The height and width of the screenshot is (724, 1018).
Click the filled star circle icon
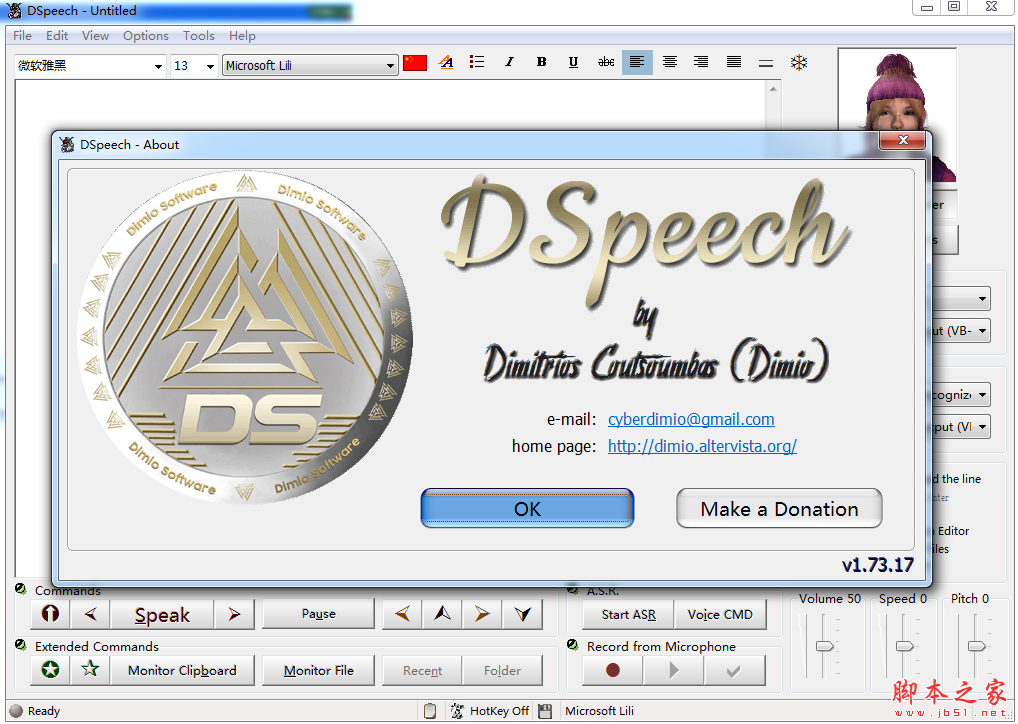coord(50,669)
